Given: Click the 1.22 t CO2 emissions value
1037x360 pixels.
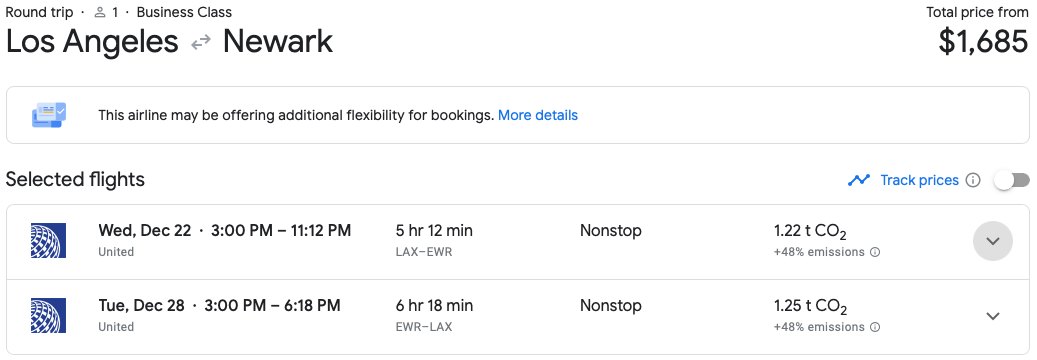Looking at the screenshot, I should [810, 232].
